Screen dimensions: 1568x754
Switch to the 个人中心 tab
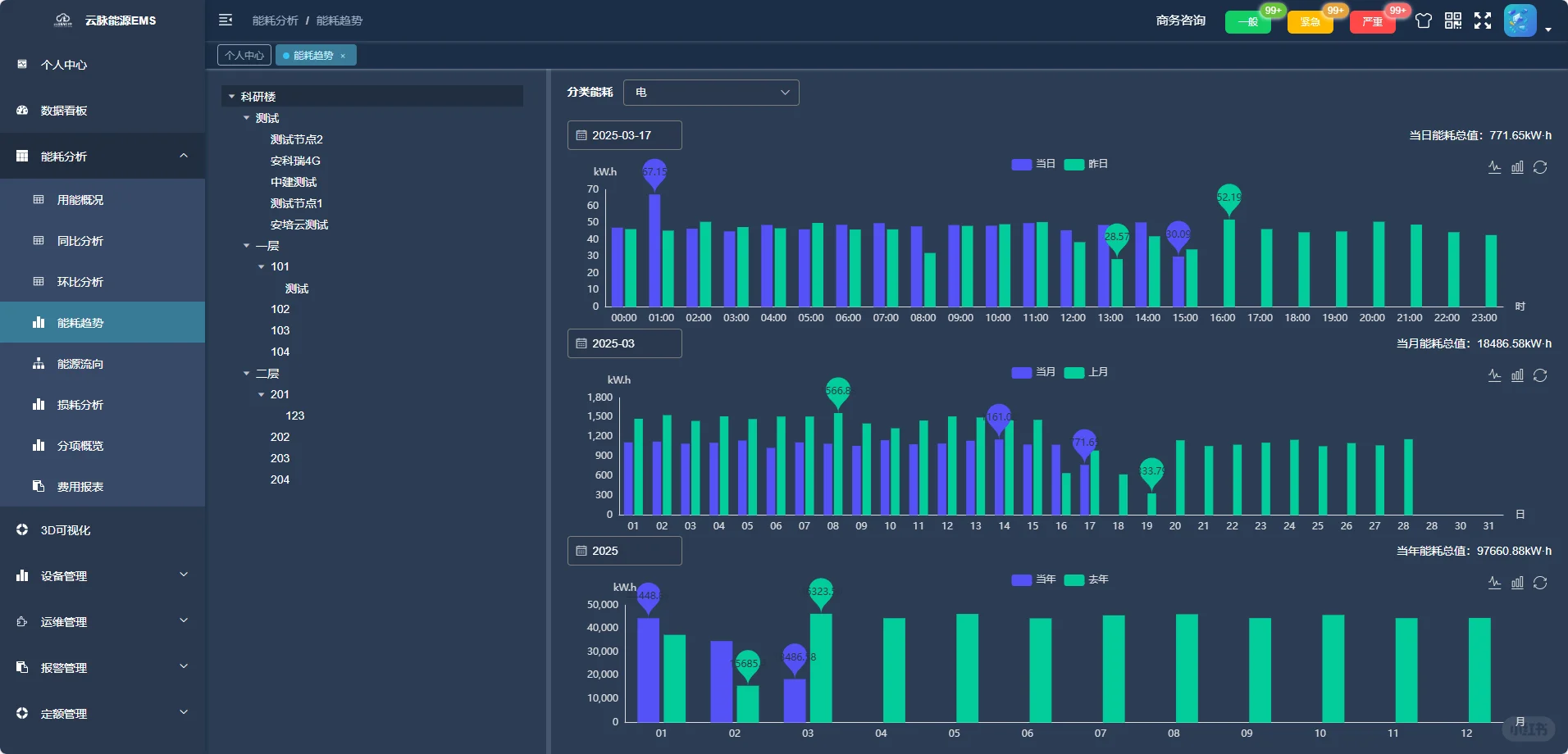point(244,56)
